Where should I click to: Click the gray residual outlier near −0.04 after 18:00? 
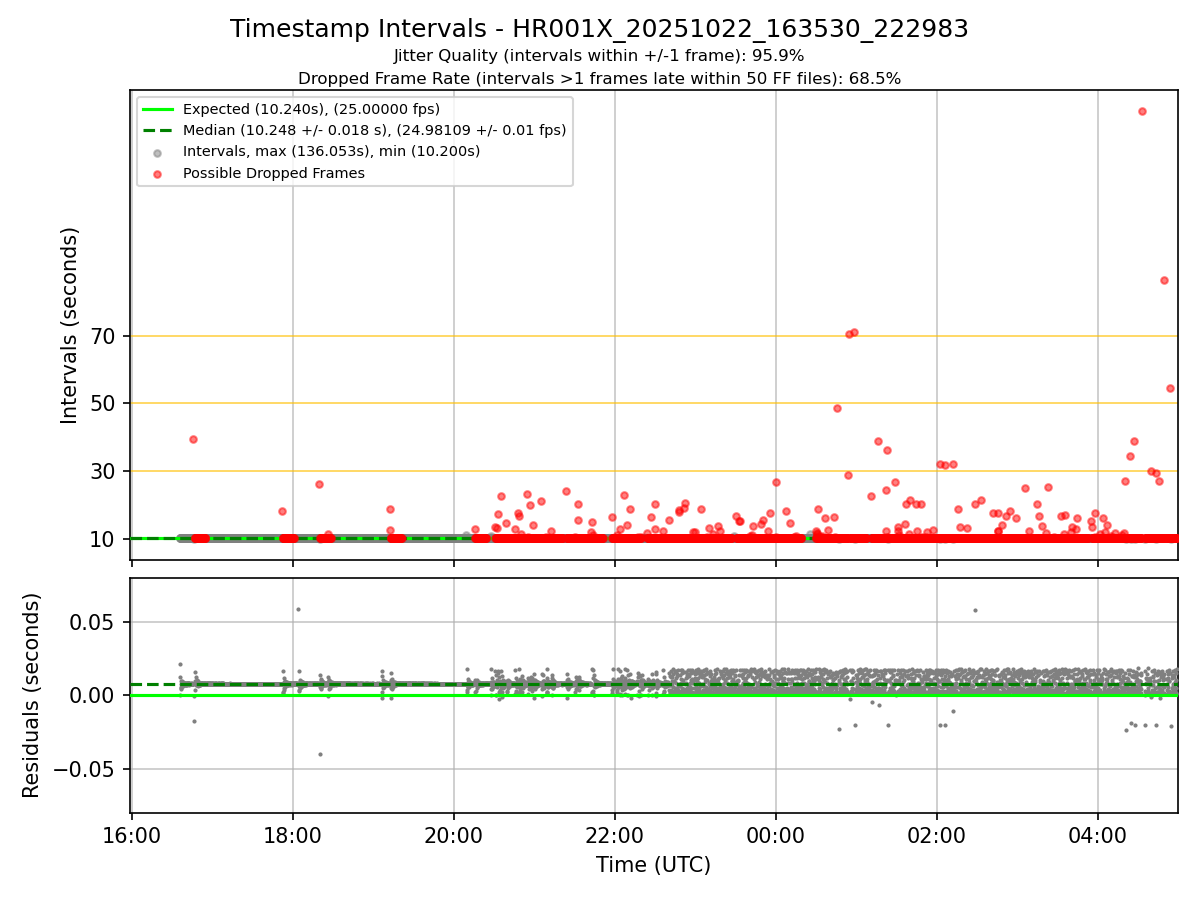coord(320,754)
